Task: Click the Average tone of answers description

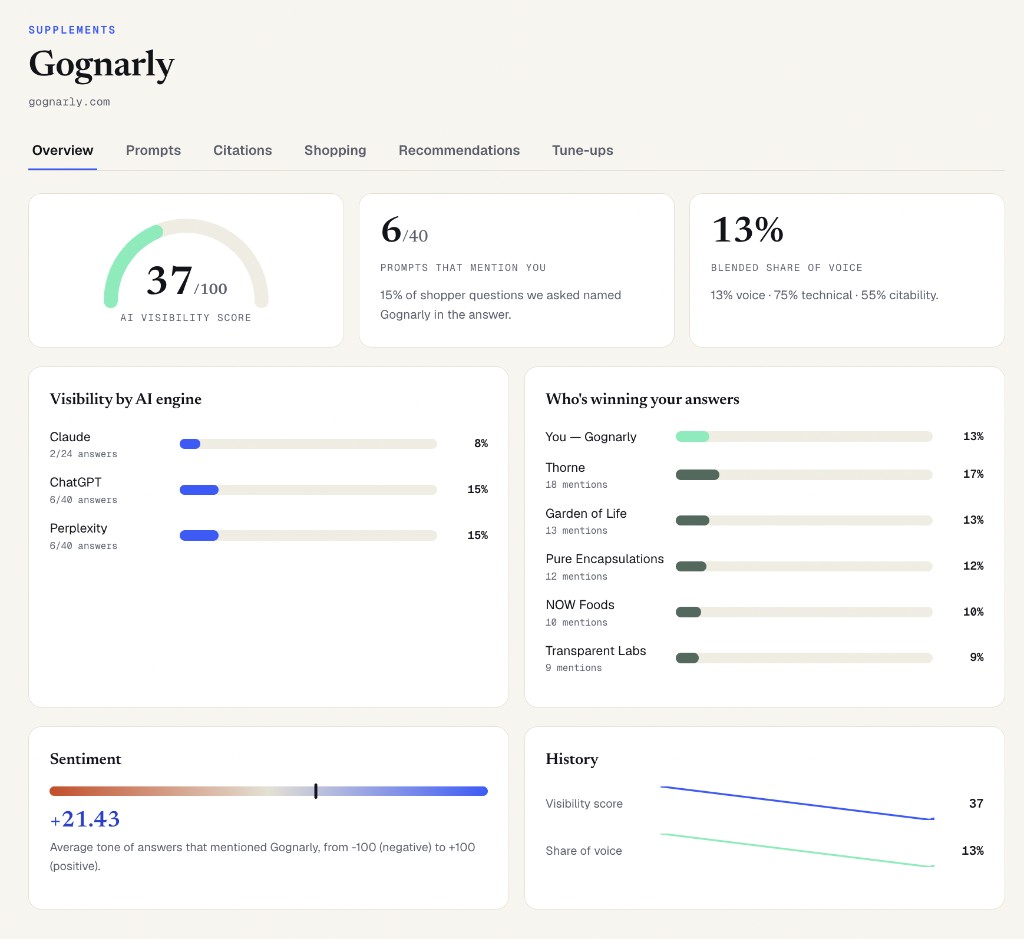Action: pyautogui.click(x=263, y=857)
